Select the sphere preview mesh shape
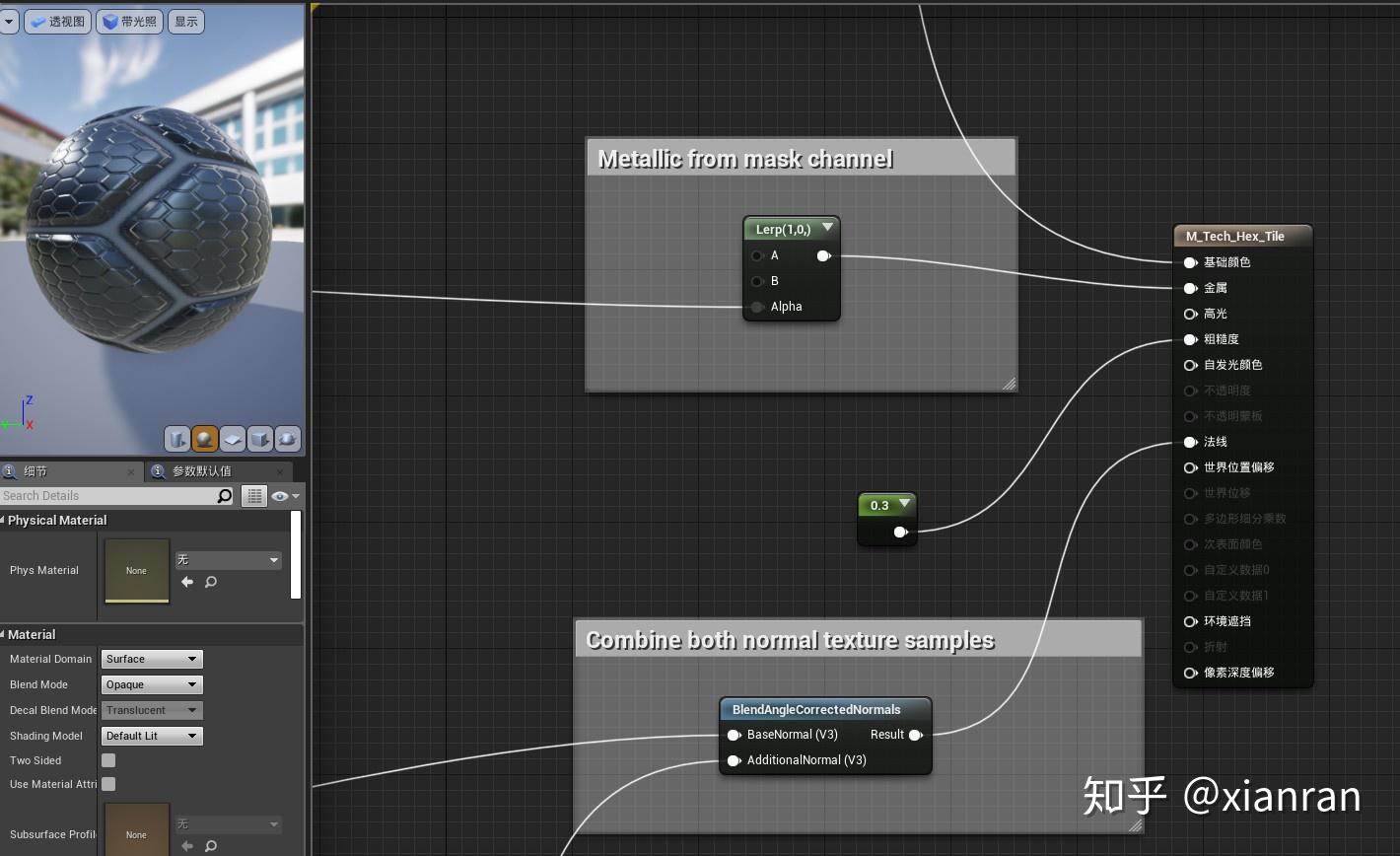The height and width of the screenshot is (856, 1400). point(203,439)
